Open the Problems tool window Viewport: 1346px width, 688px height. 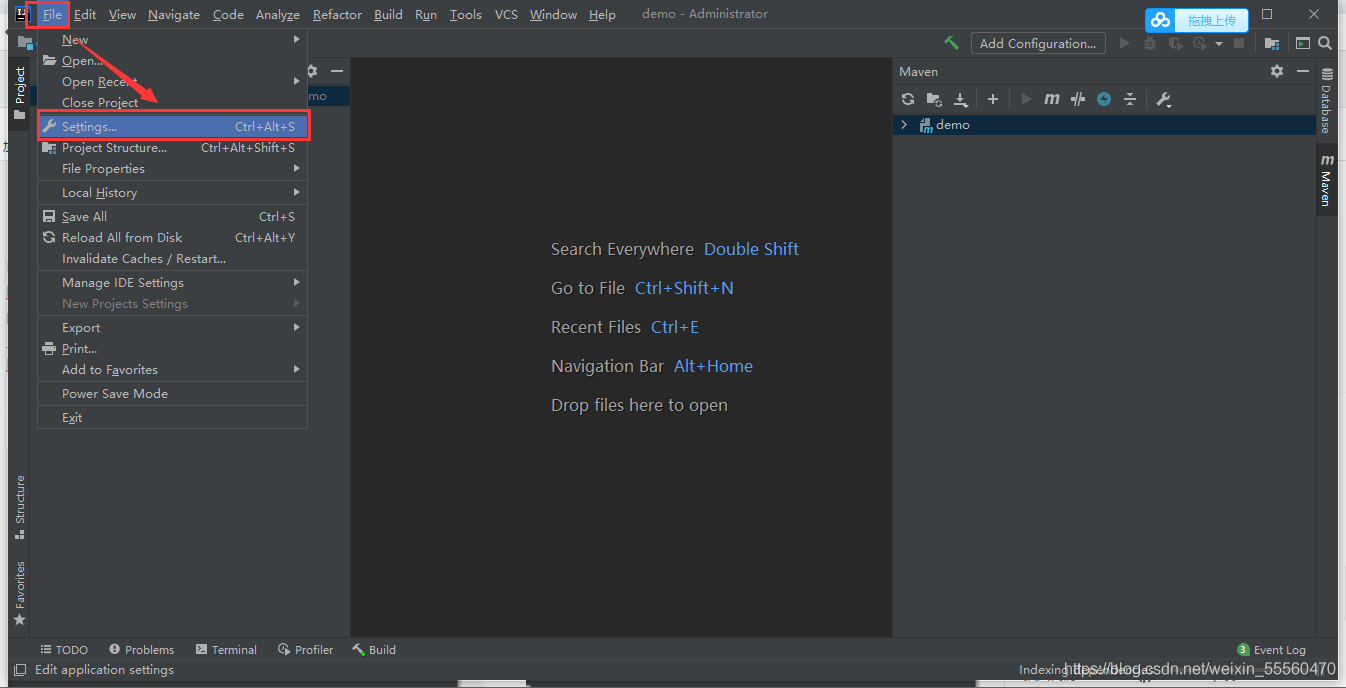141,650
